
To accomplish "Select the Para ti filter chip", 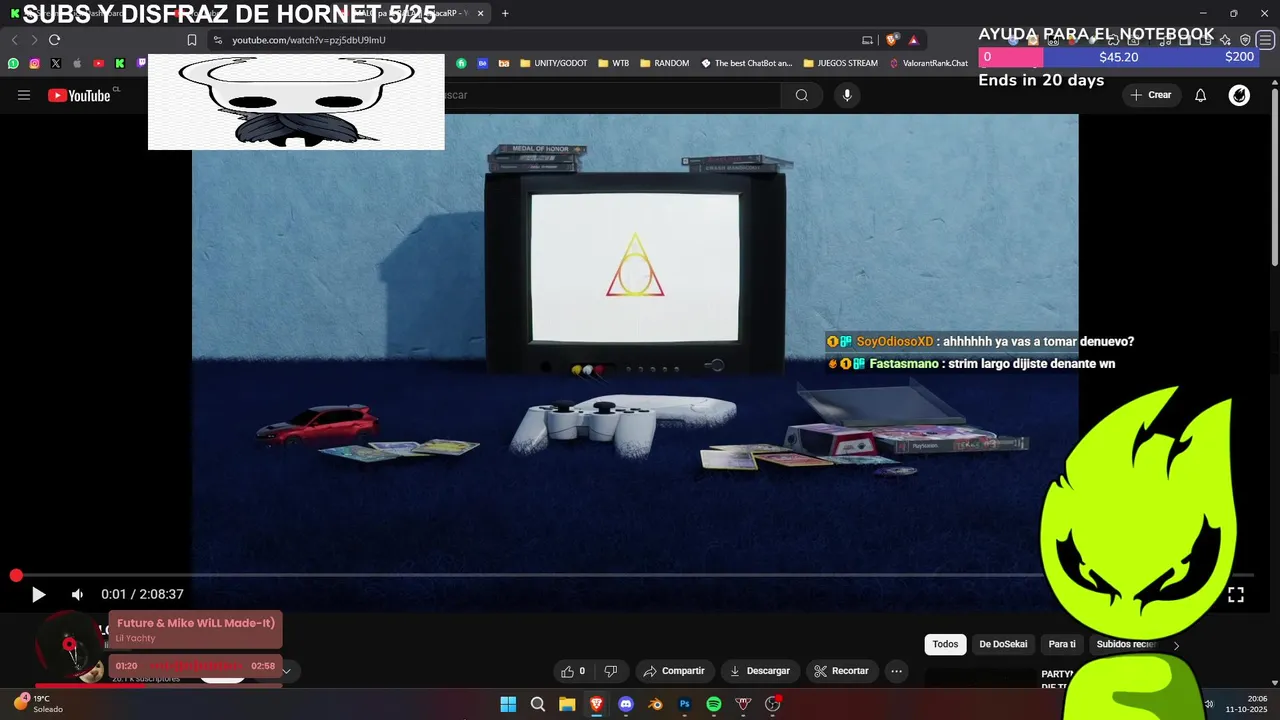I will pyautogui.click(x=1062, y=644).
